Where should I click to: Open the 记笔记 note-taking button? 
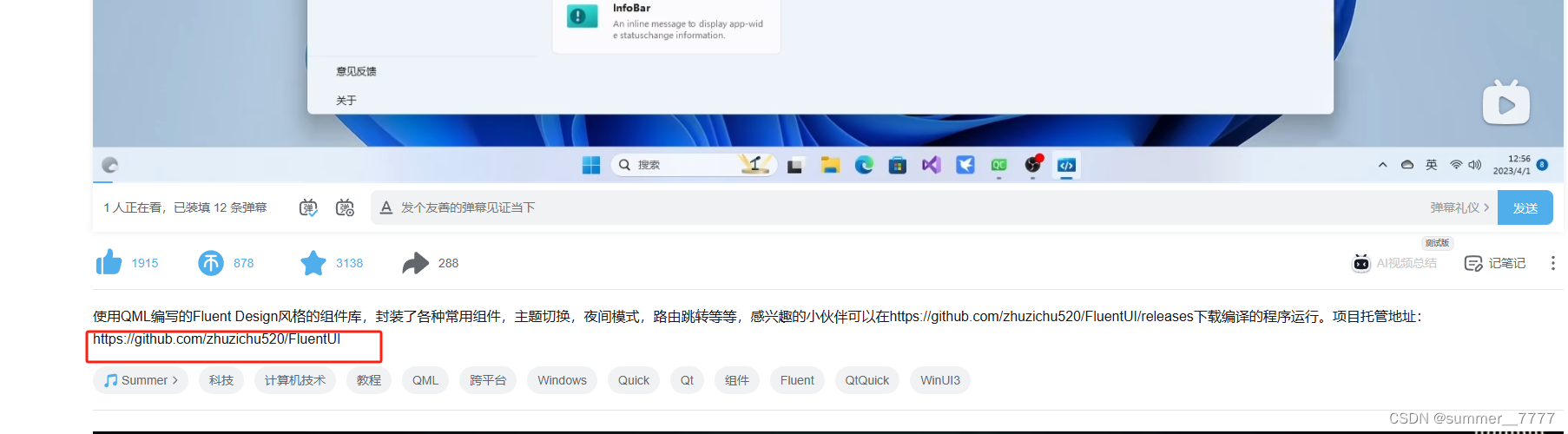[x=1495, y=263]
